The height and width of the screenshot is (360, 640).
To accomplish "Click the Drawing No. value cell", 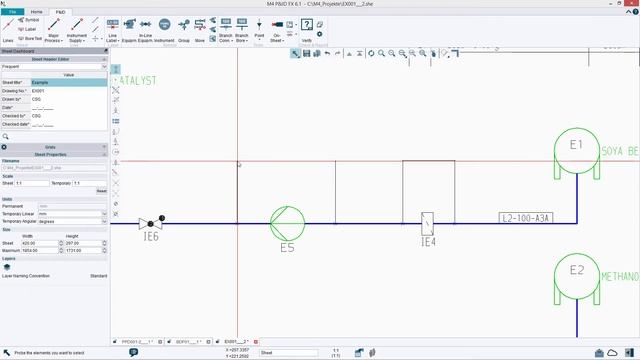I will (69, 91).
